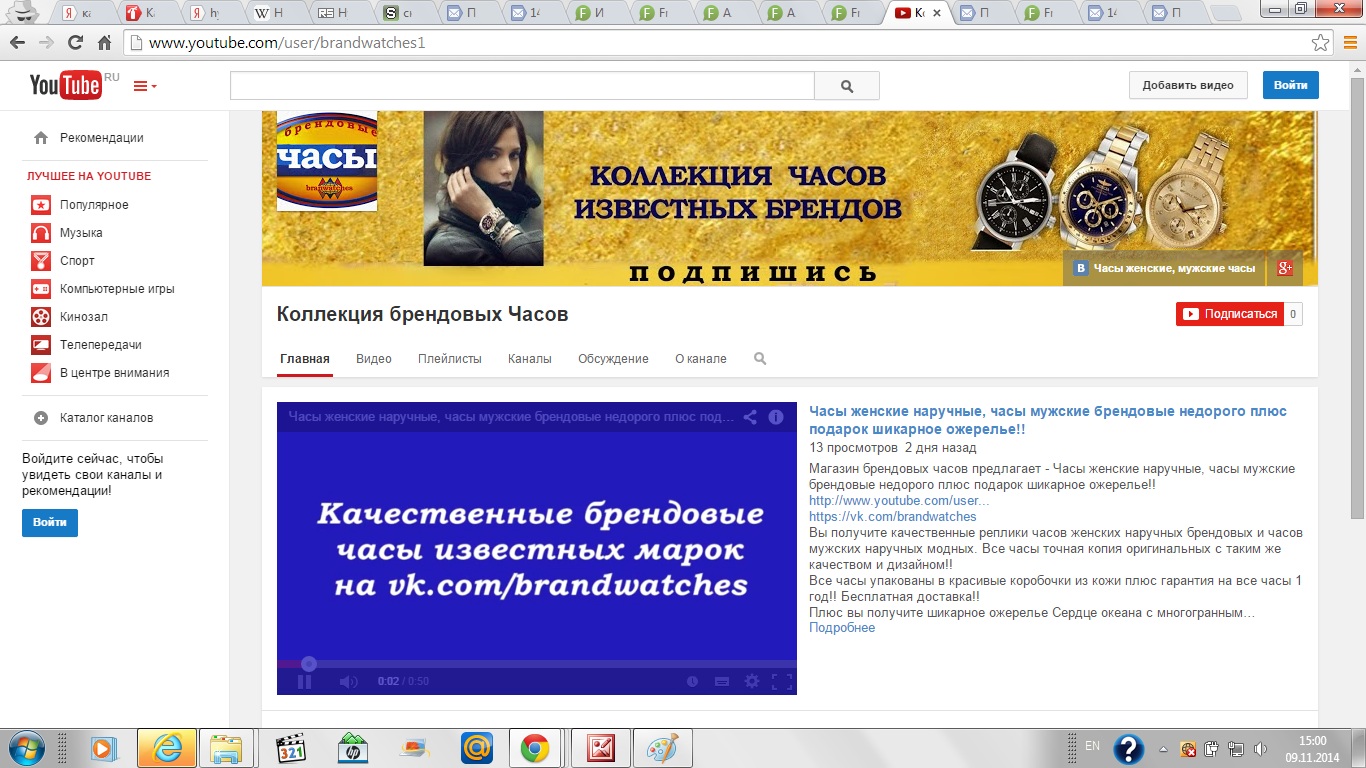The width and height of the screenshot is (1366, 768).
Task: Bookmark the page with star icon
Action: click(x=1320, y=43)
